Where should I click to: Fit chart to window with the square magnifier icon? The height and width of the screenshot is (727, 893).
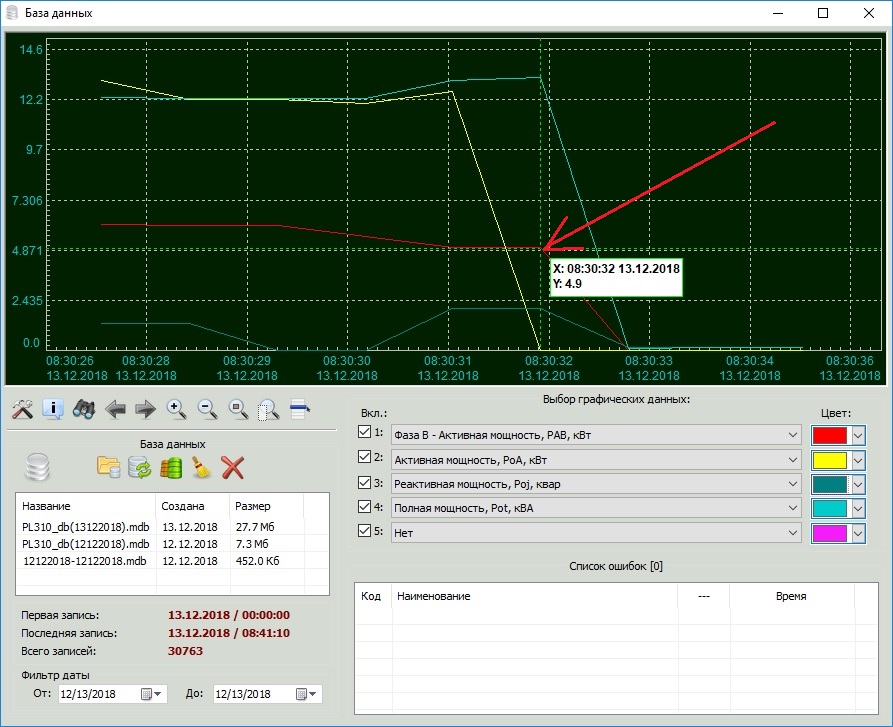(x=238, y=409)
